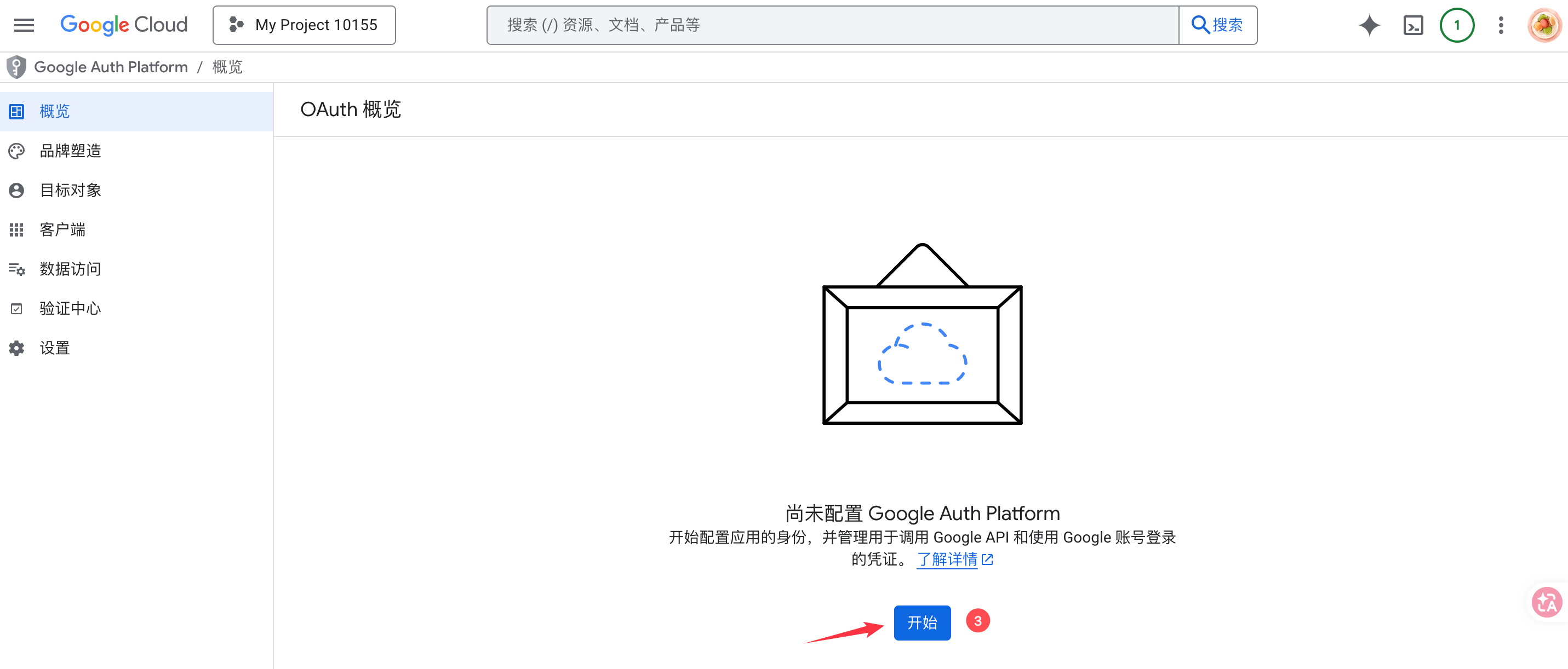Open the My Project 10155 project picker
The image size is (1568, 669).
305,25
